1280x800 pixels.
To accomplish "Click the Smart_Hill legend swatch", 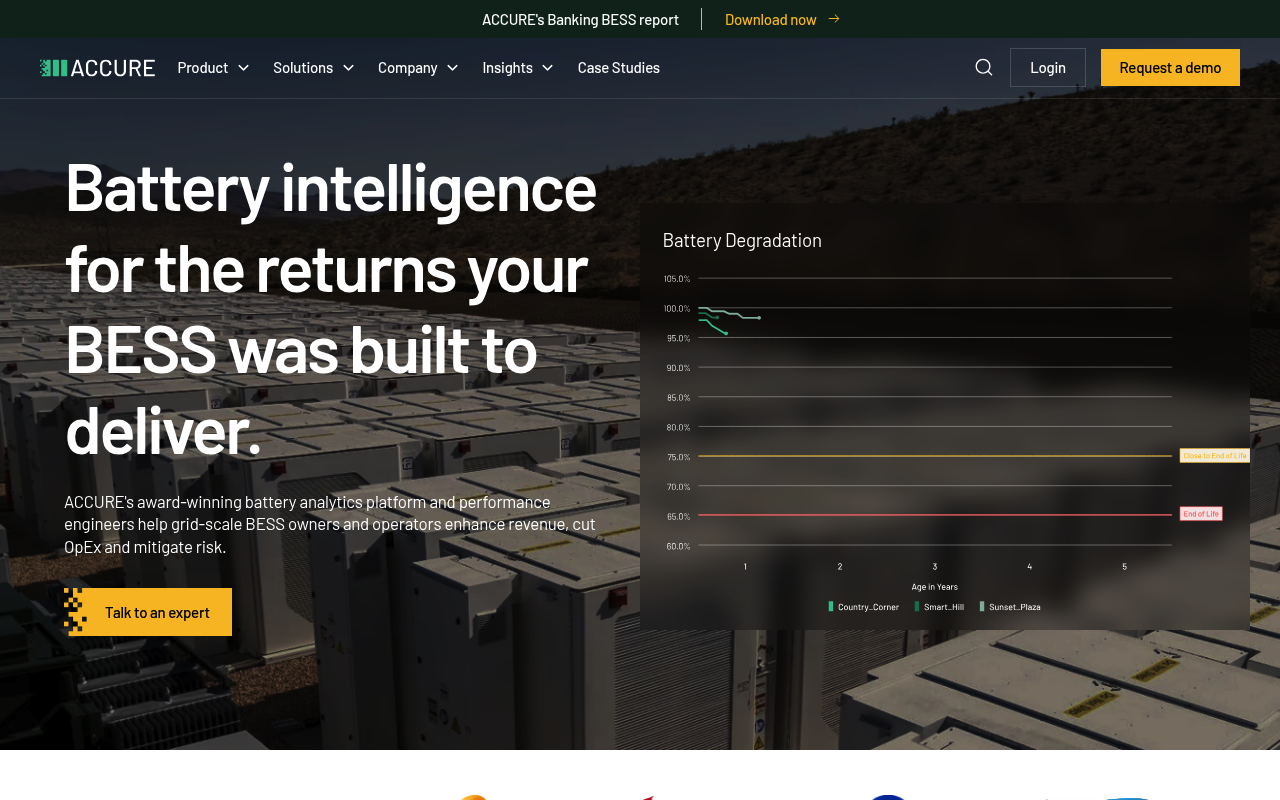I will (x=917, y=606).
